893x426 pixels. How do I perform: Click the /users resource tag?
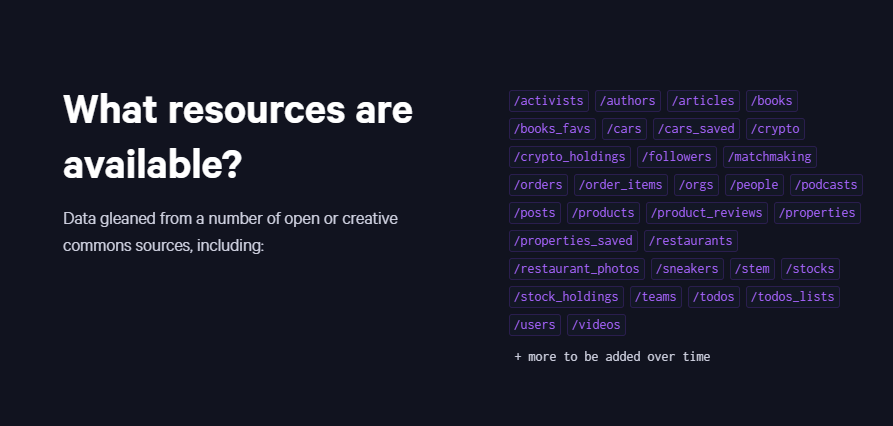[x=535, y=324]
